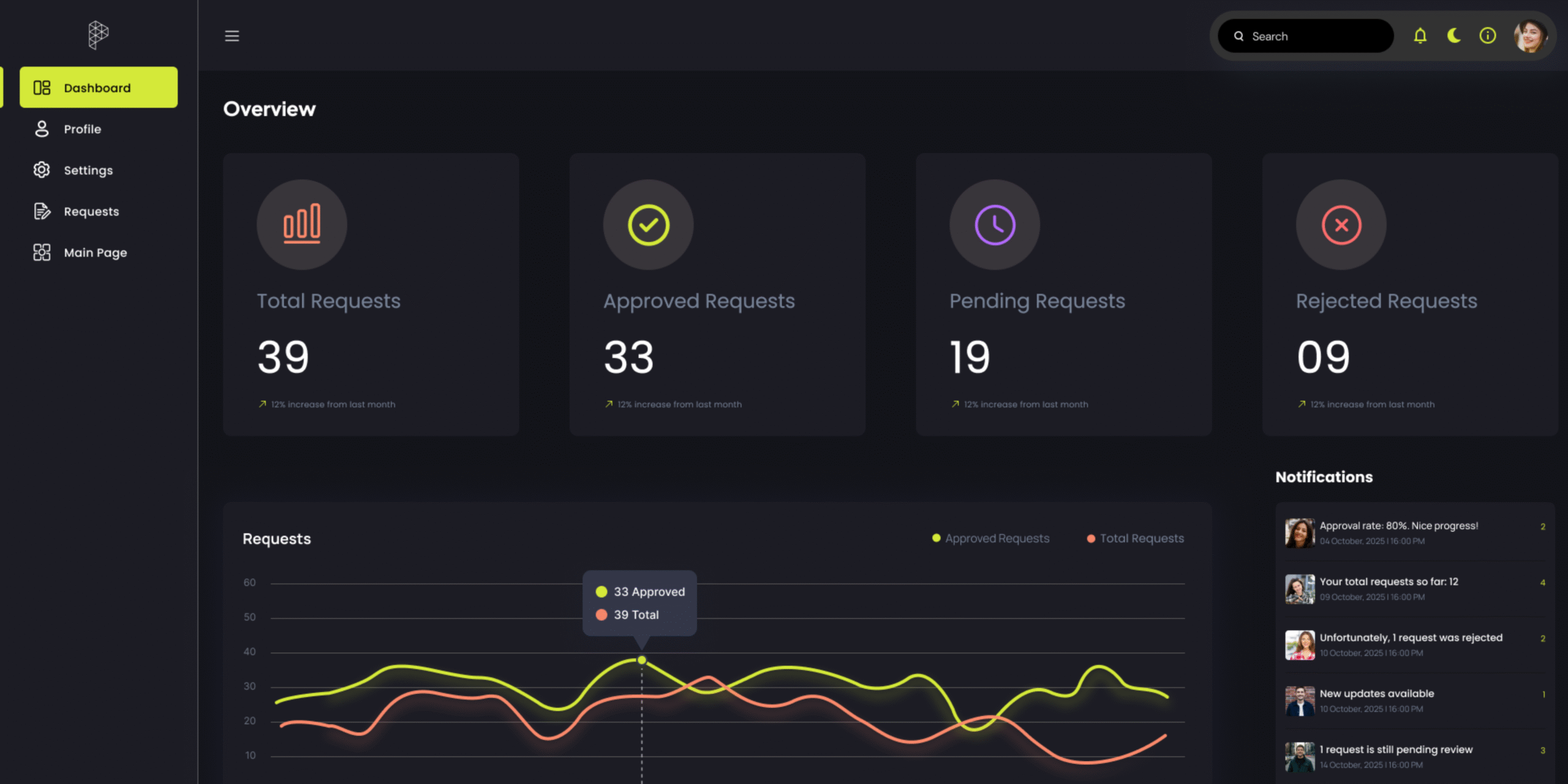Click the info circle icon
This screenshot has height=784, width=1568.
point(1487,36)
